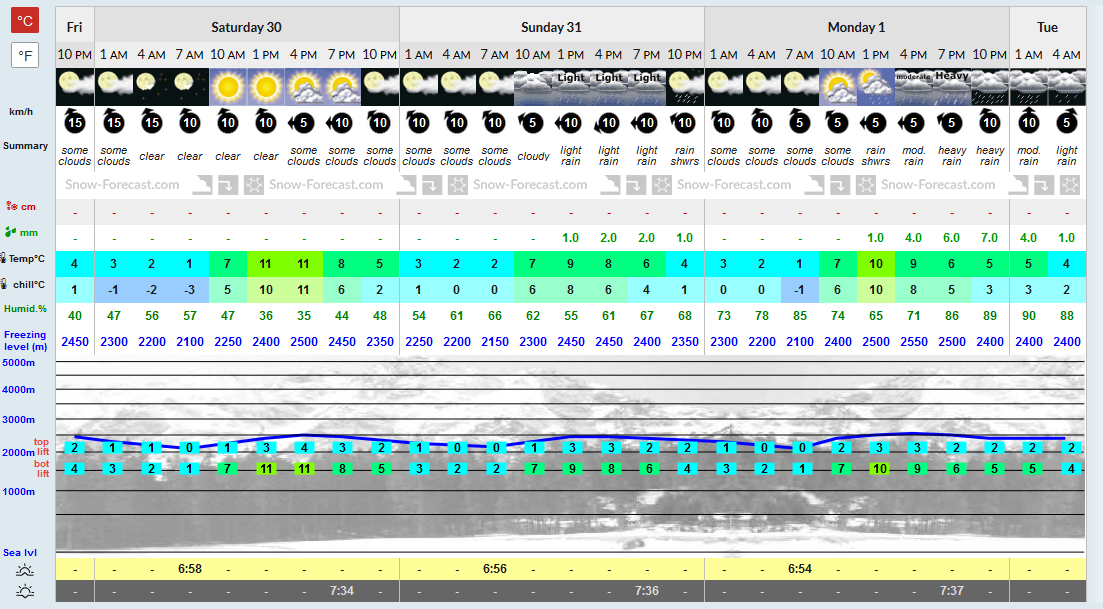Click the sunrise icon in the left column
Image resolution: width=1103 pixels, height=609 pixels.
point(25,570)
